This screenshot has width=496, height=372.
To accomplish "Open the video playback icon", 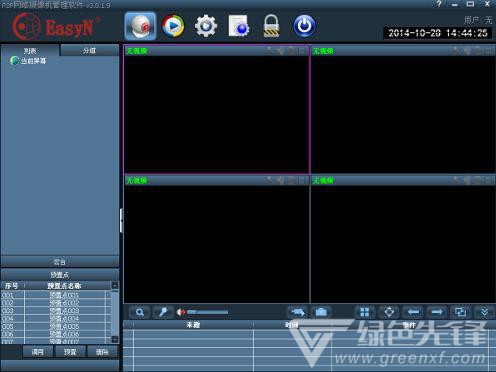I will point(173,26).
